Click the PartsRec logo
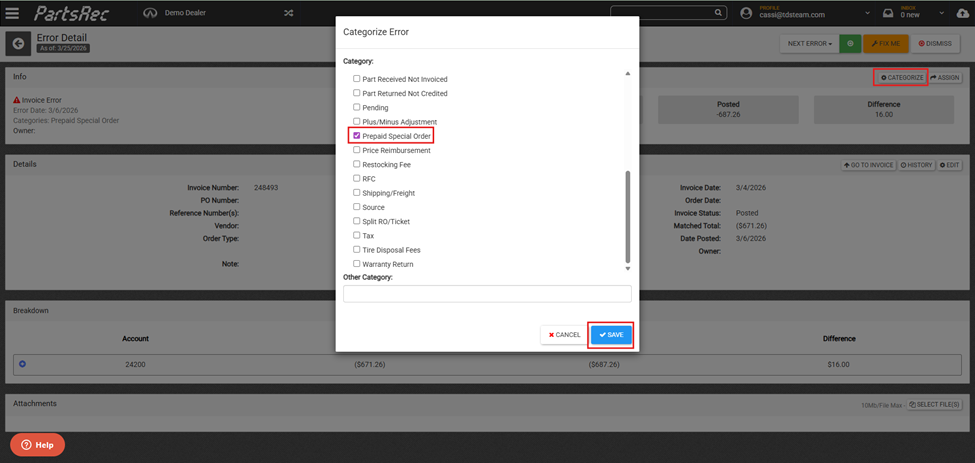 point(72,13)
